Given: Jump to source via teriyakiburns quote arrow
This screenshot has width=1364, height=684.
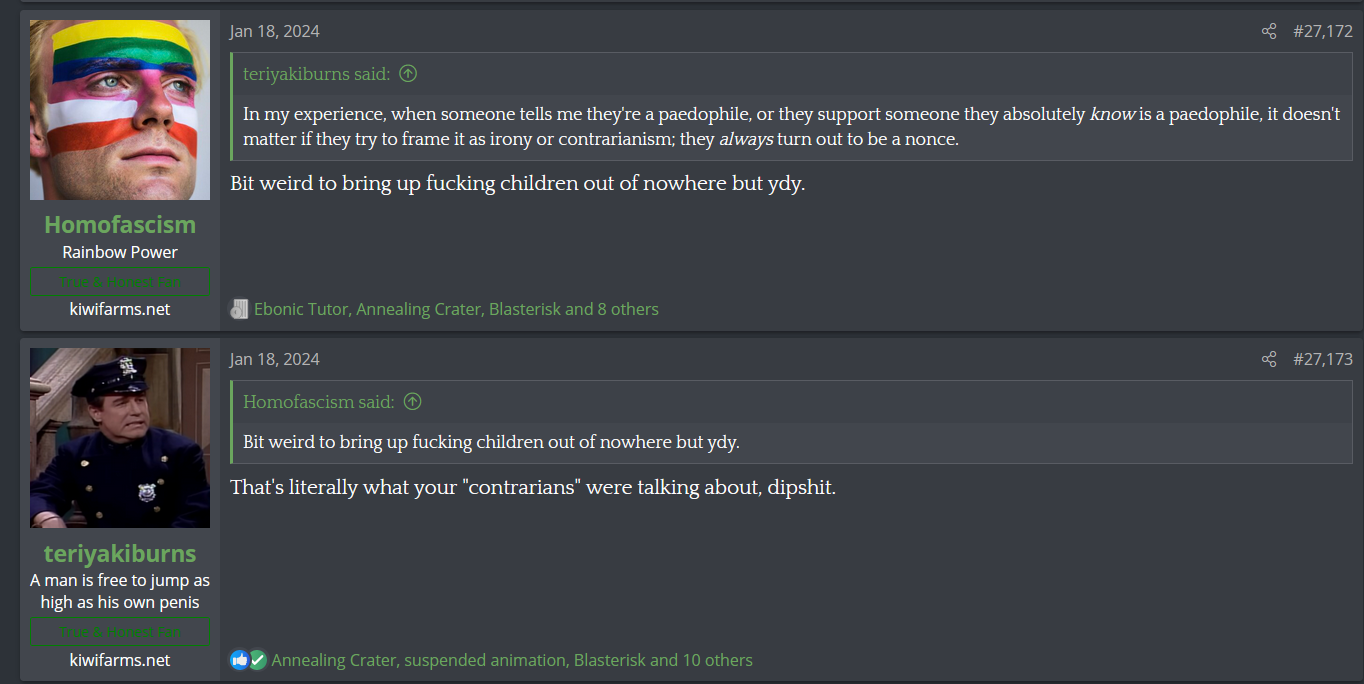Looking at the screenshot, I should [x=408, y=73].
